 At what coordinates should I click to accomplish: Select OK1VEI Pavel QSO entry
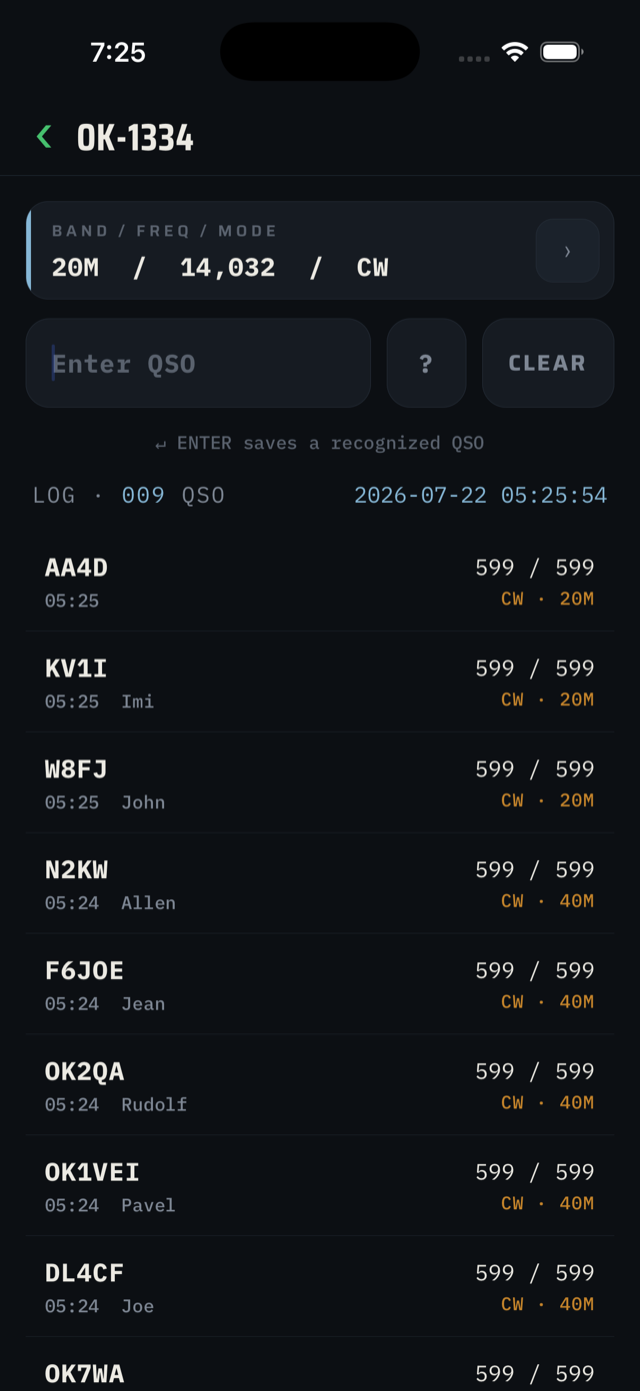pyautogui.click(x=320, y=1187)
